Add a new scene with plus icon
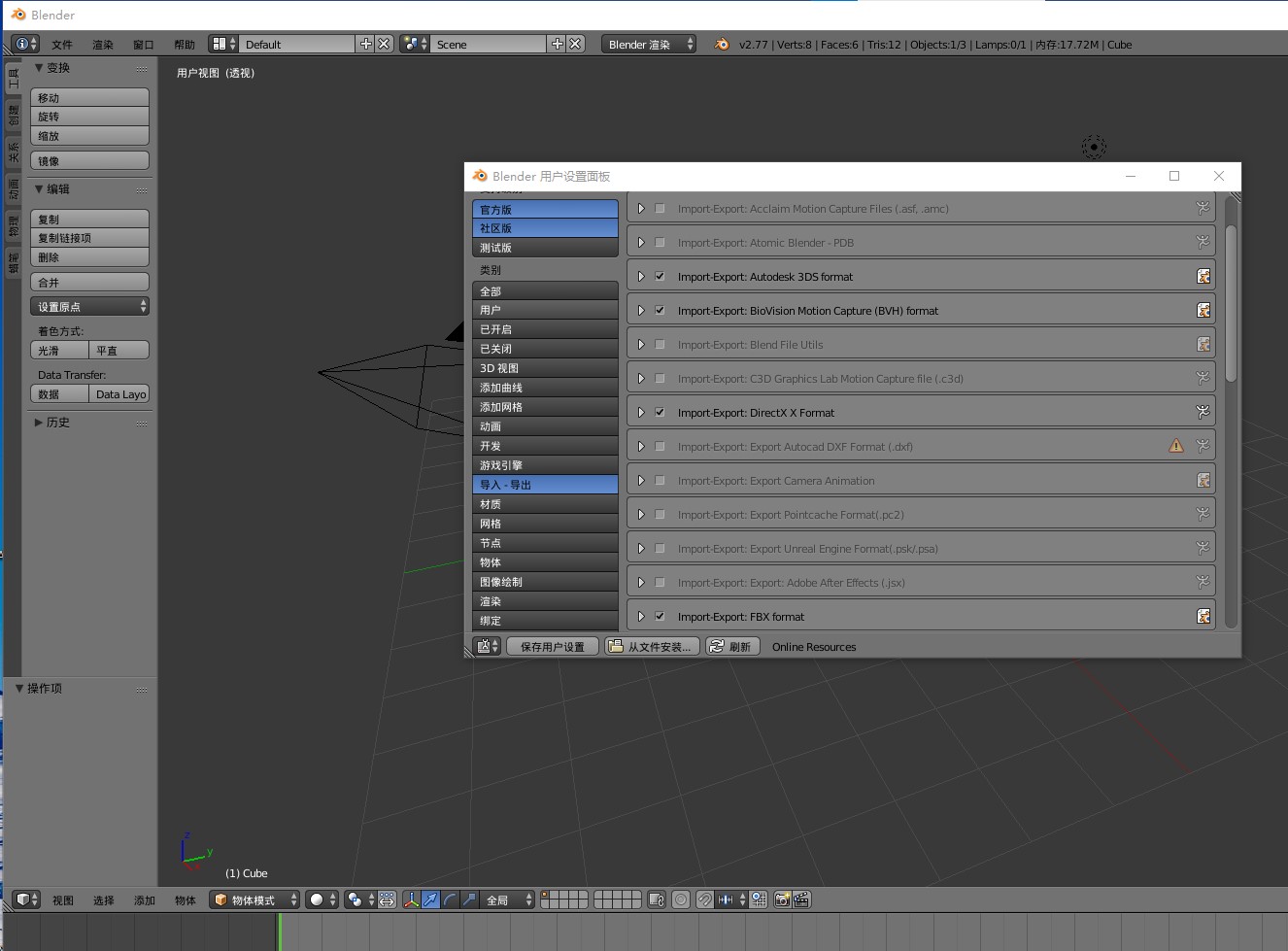Screen dimensions: 1288x951 point(557,44)
